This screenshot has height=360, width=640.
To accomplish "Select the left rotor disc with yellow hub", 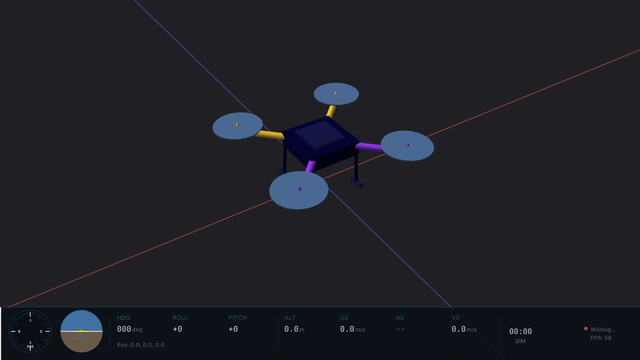I will tap(238, 126).
